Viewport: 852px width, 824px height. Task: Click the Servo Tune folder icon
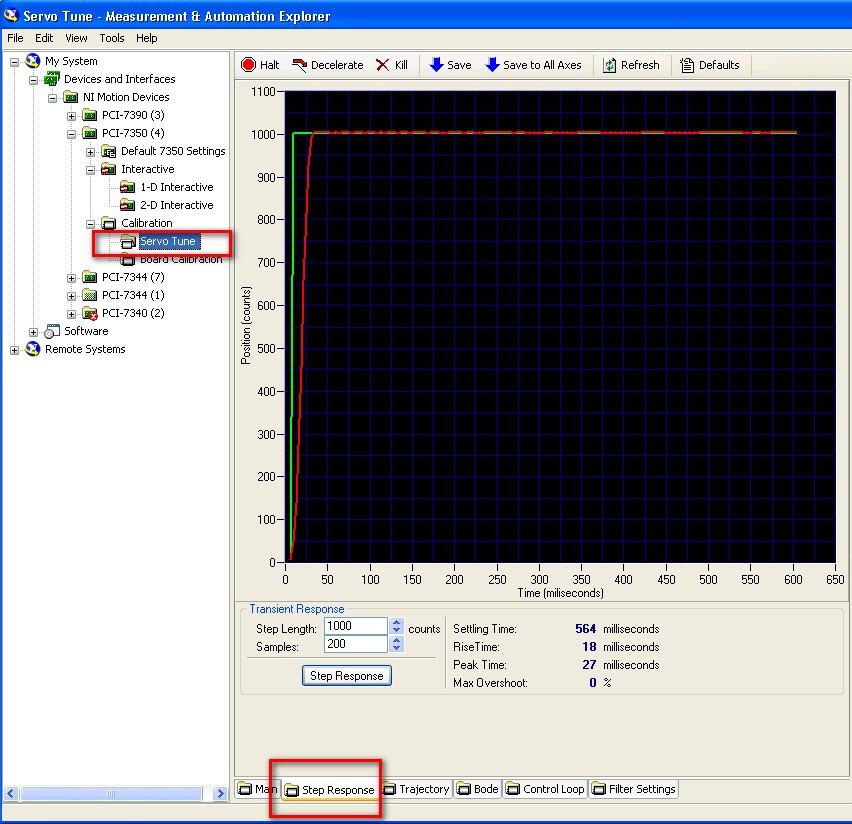coord(128,241)
